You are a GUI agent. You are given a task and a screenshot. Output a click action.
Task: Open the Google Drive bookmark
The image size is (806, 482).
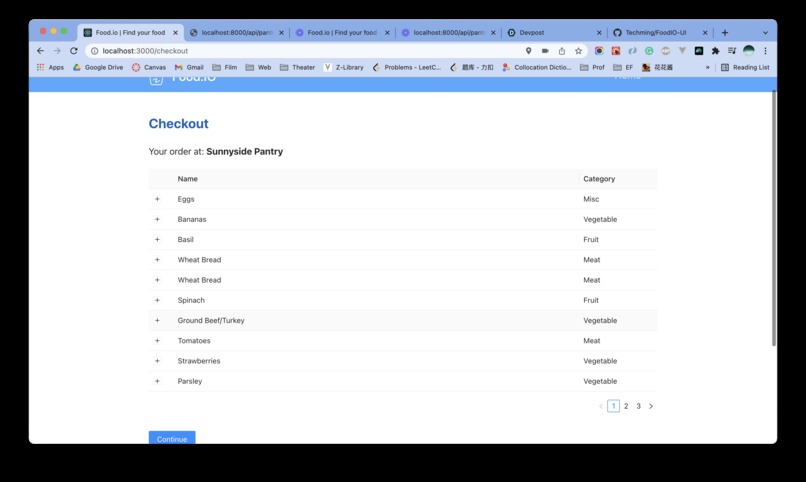pyautogui.click(x=98, y=67)
